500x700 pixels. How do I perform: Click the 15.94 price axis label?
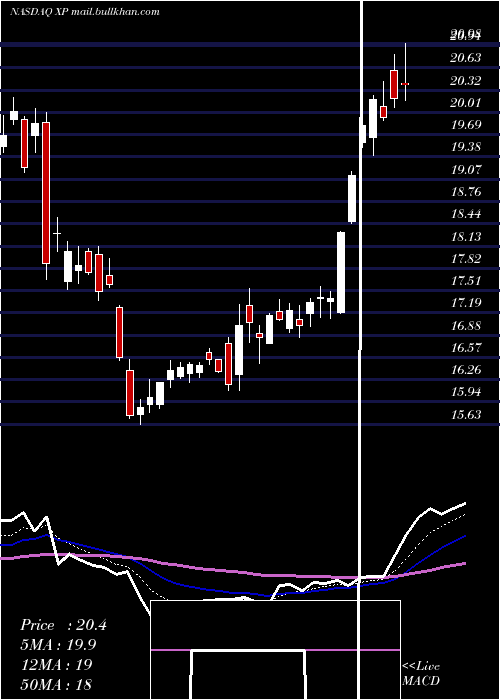466,392
